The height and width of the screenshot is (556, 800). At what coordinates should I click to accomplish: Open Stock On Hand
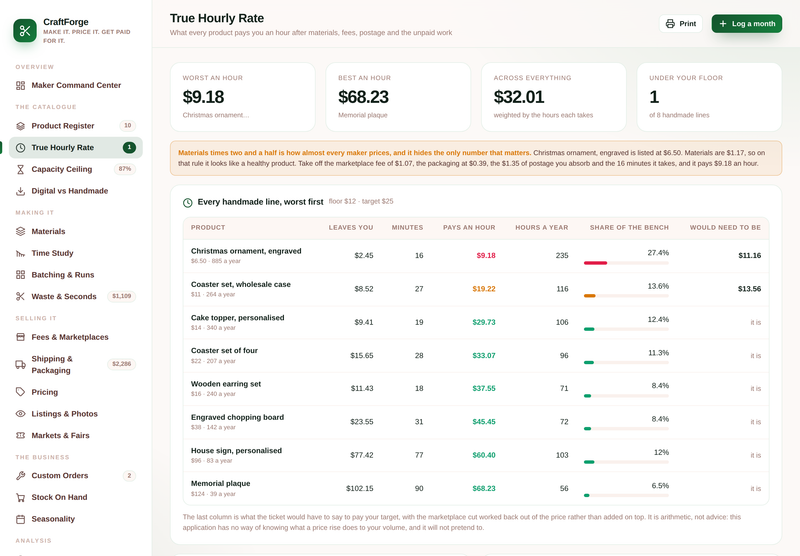(76, 497)
